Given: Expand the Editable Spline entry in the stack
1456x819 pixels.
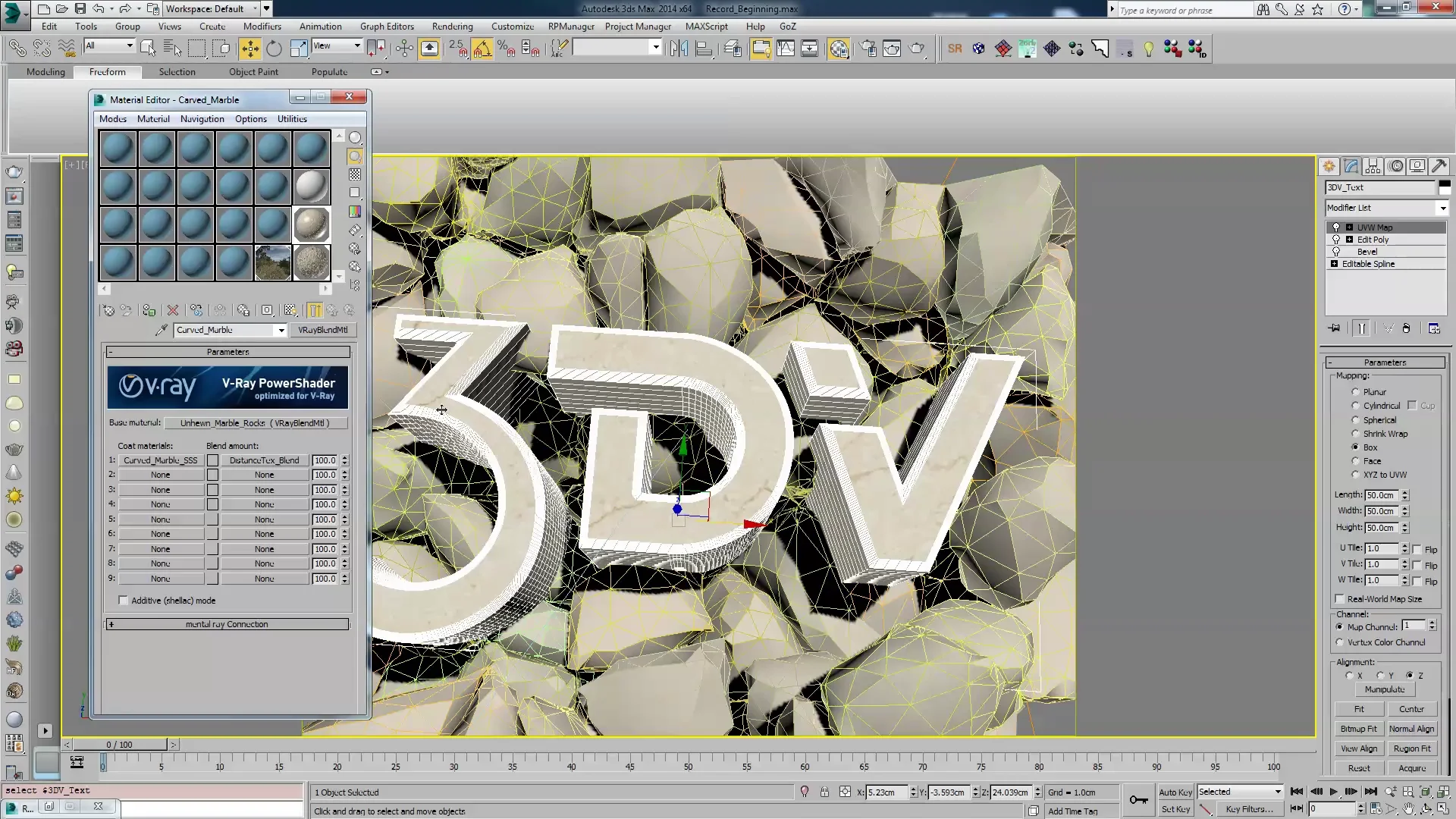Looking at the screenshot, I should coord(1335,263).
